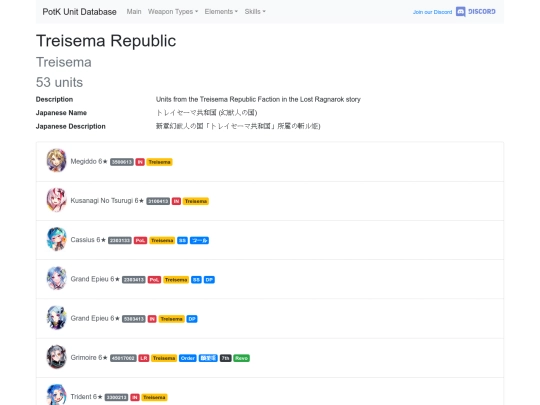Click the gray ID badge beside Trident
Screen dimensions: 540x405
[116, 397]
